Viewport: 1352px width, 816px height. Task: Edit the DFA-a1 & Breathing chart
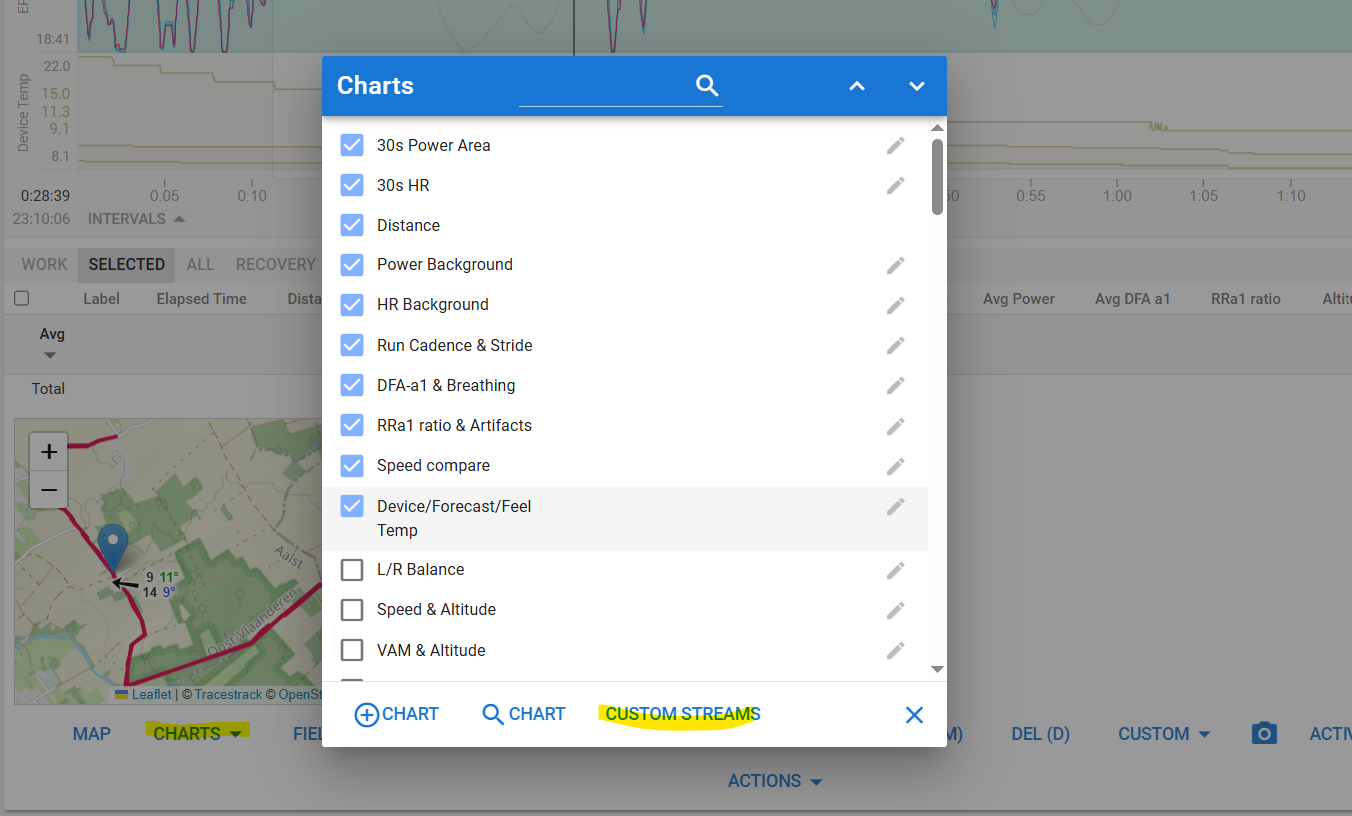[x=896, y=385]
